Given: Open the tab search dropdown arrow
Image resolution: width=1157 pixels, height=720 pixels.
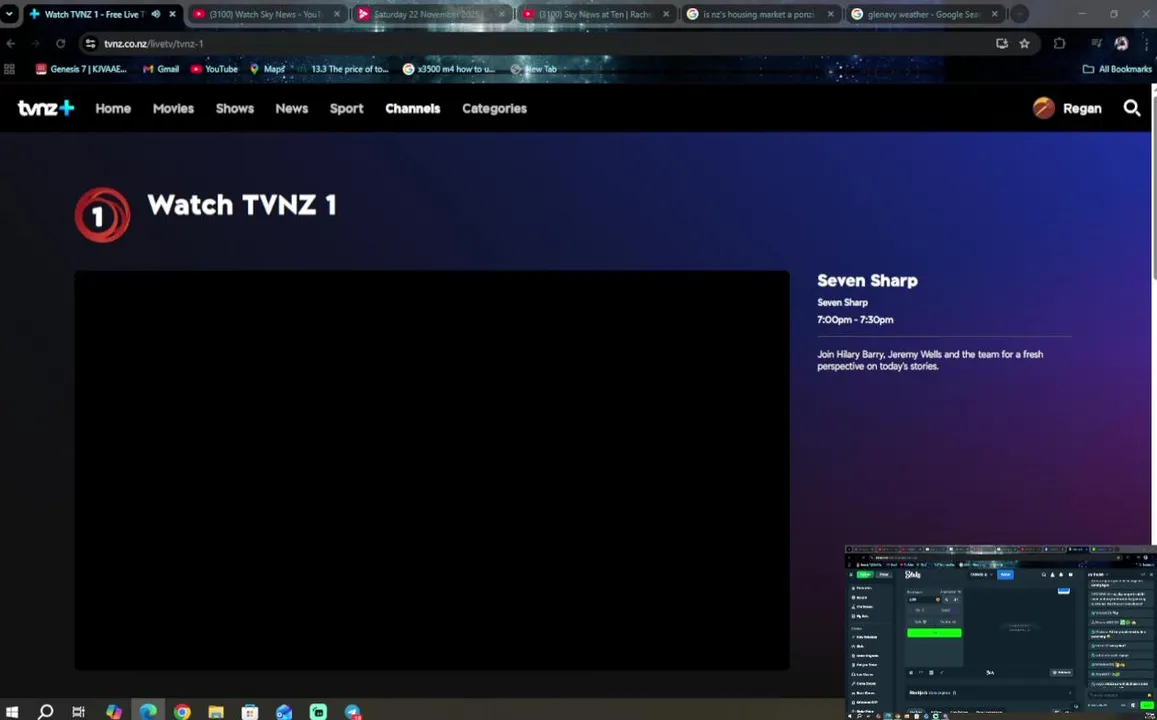Looking at the screenshot, I should (x=9, y=14).
